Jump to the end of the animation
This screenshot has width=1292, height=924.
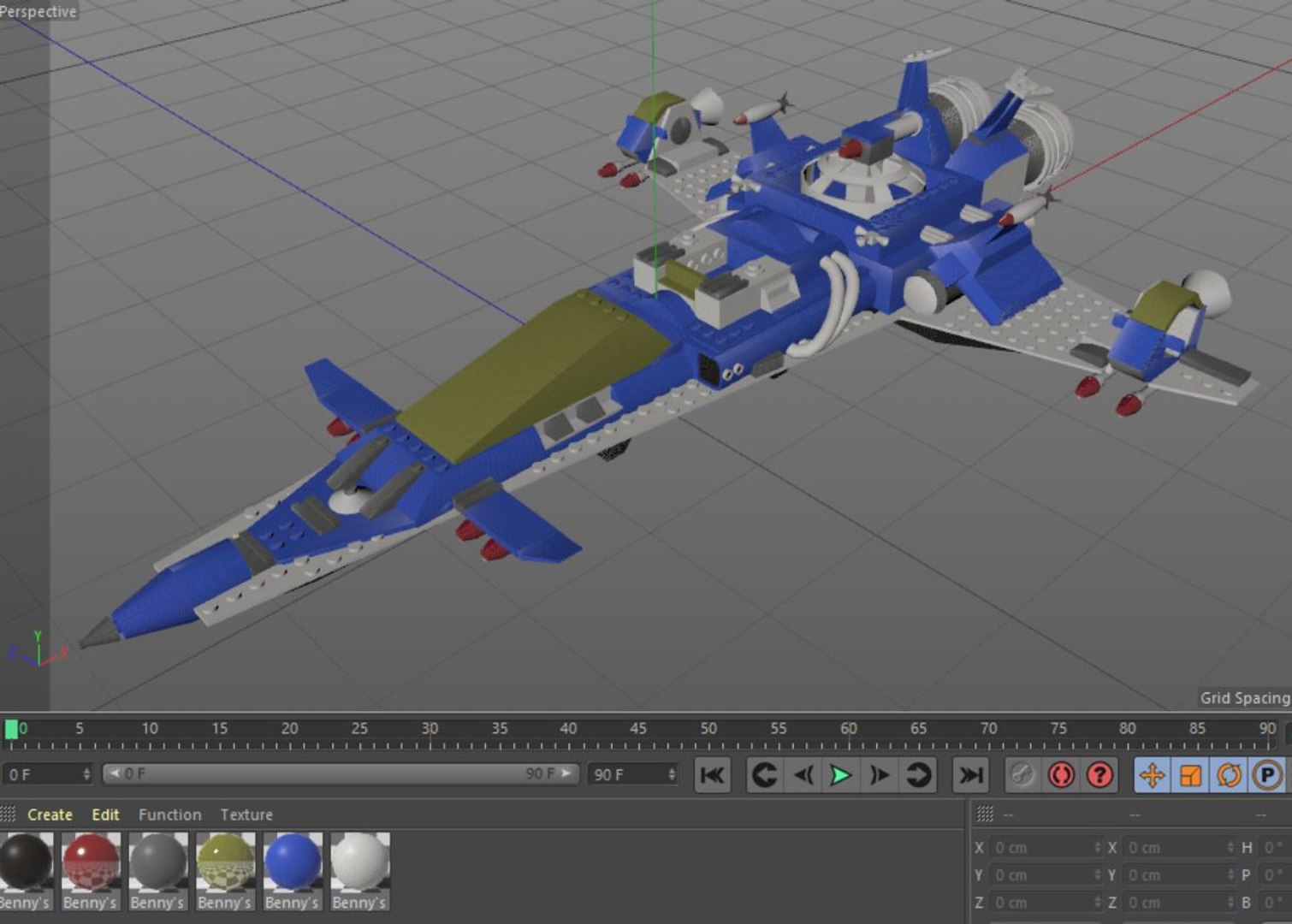pyautogui.click(x=970, y=775)
